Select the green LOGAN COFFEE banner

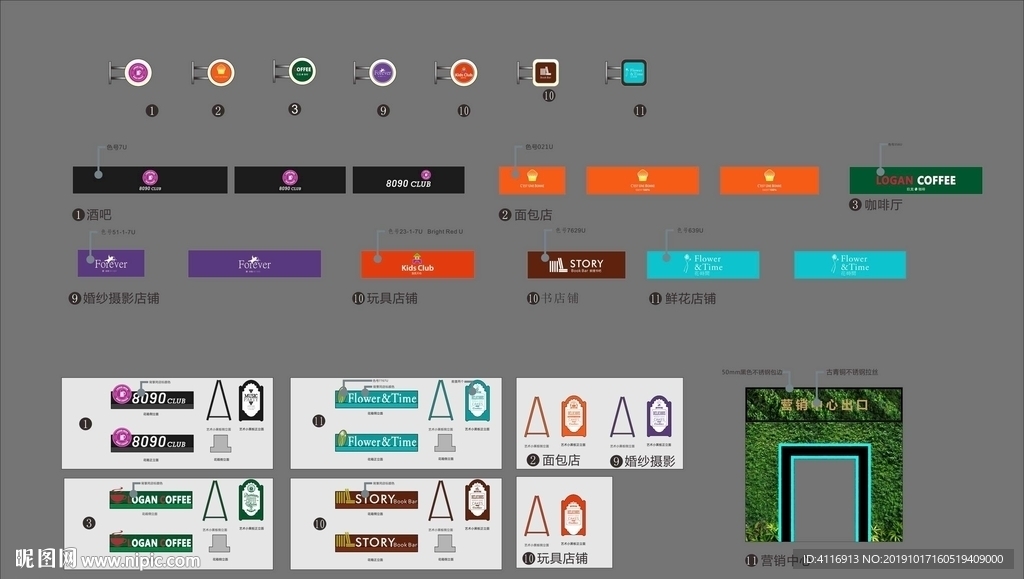click(916, 180)
